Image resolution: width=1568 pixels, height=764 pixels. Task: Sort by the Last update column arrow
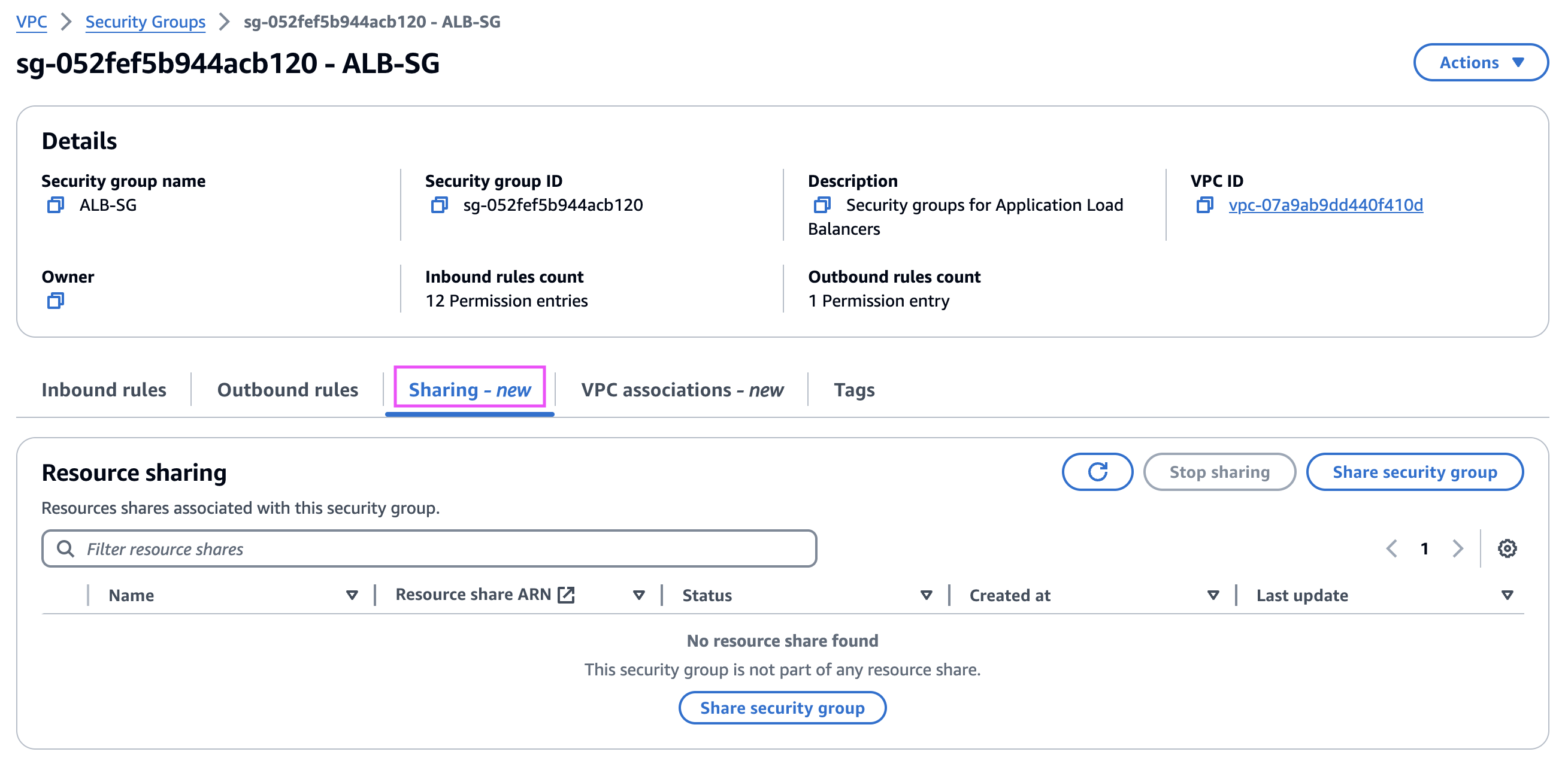pos(1506,595)
